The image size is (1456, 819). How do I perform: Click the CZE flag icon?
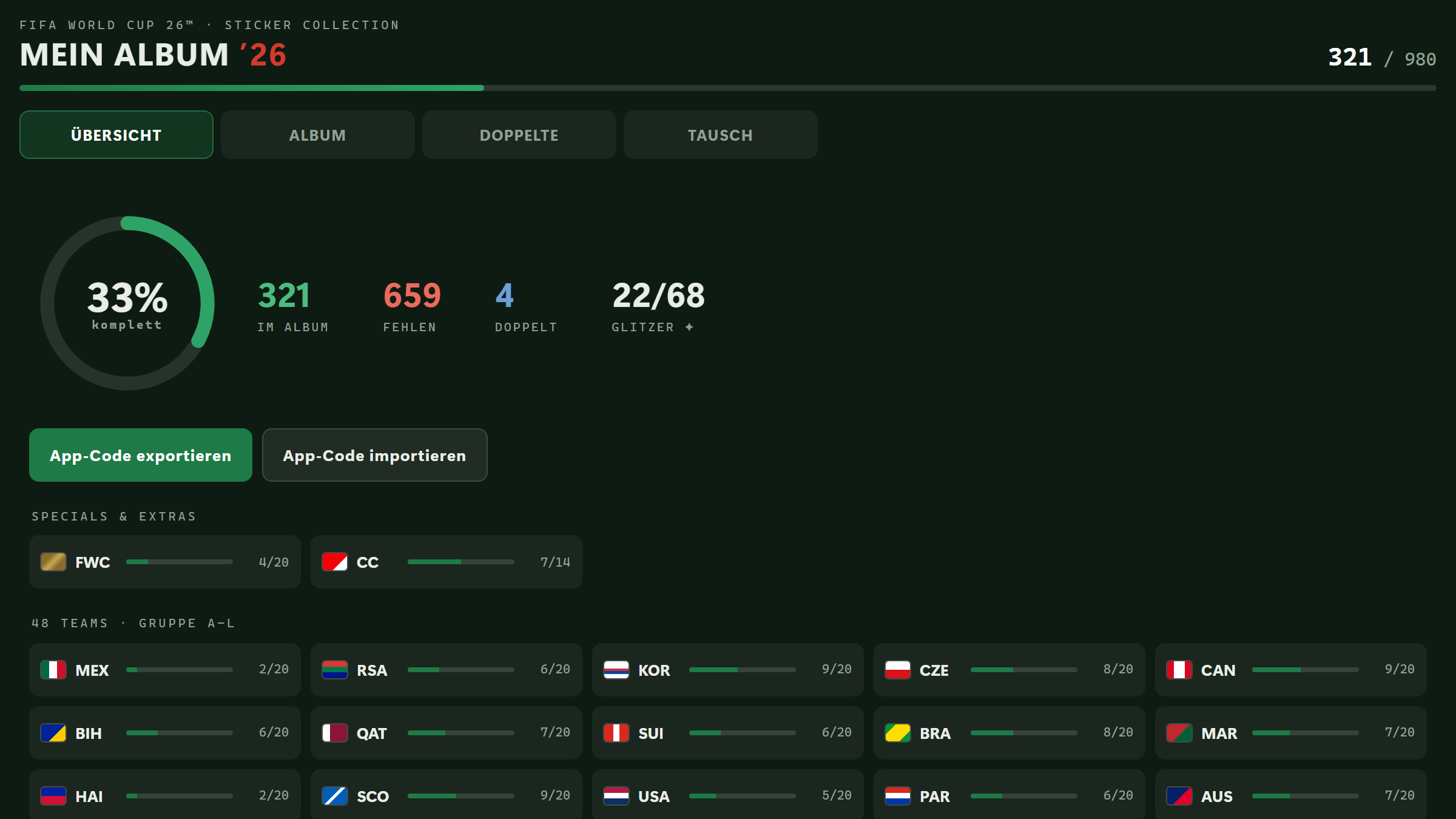[x=898, y=670]
